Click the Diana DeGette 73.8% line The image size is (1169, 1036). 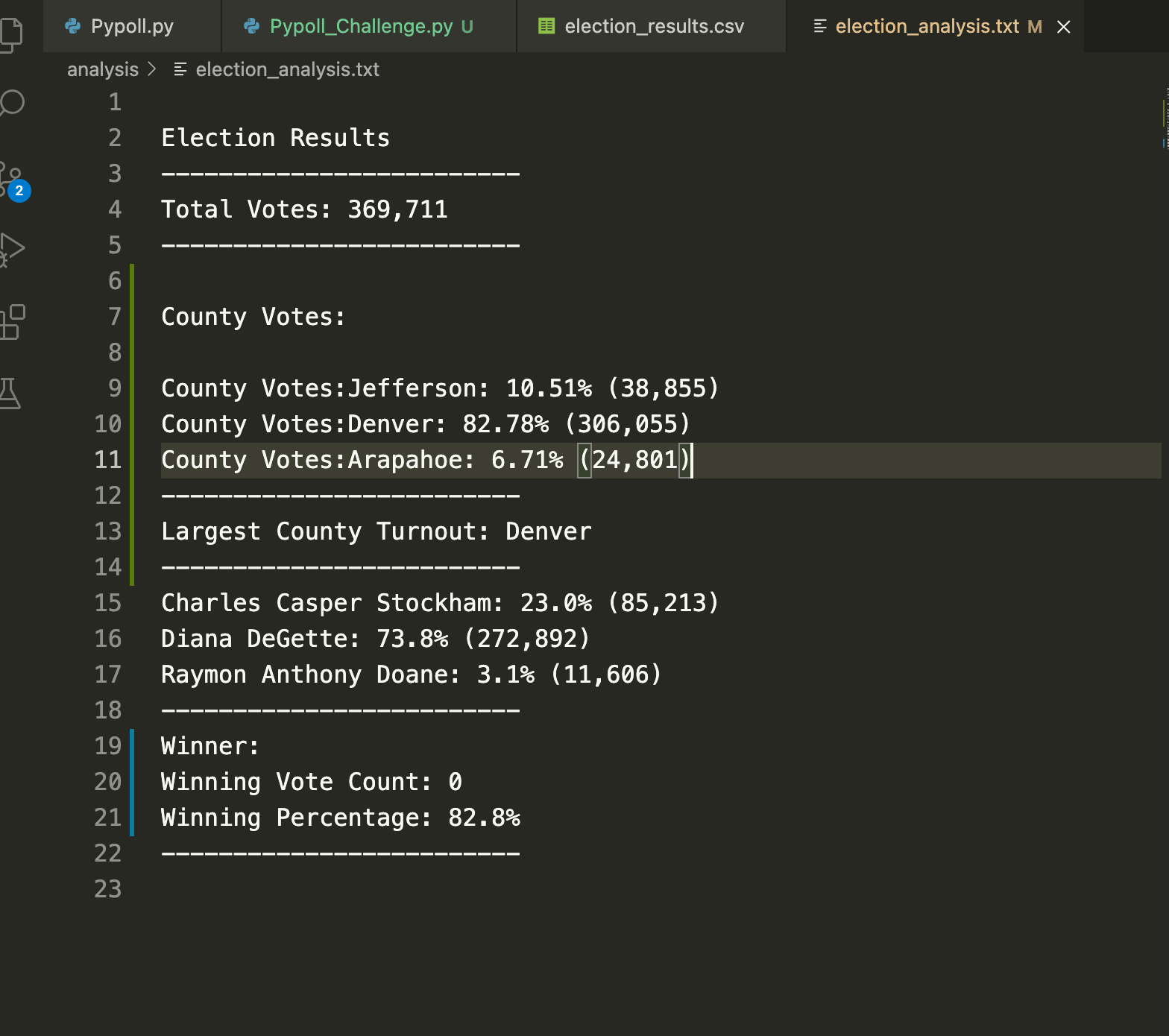pyautogui.click(x=375, y=639)
